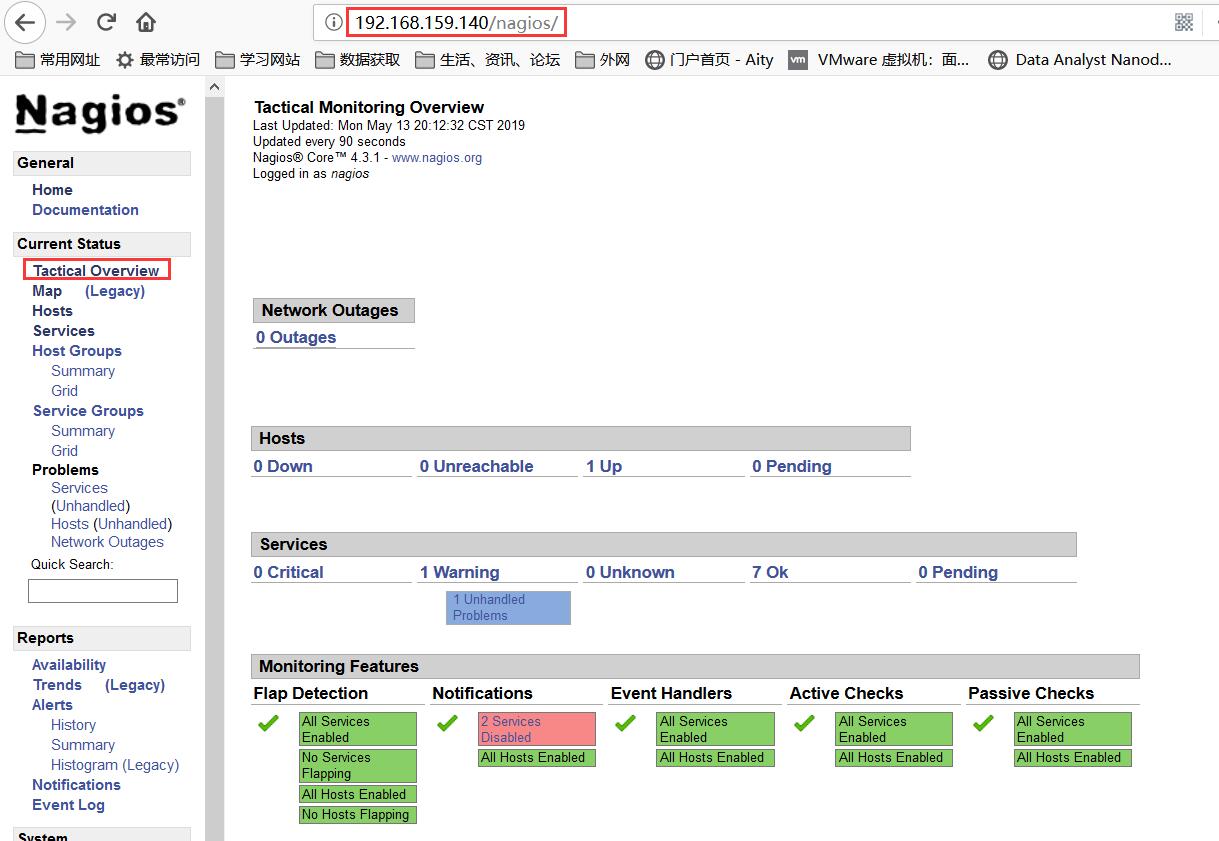Open the Service Groups link
Image resolution: width=1219 pixels, height=841 pixels.
click(88, 411)
